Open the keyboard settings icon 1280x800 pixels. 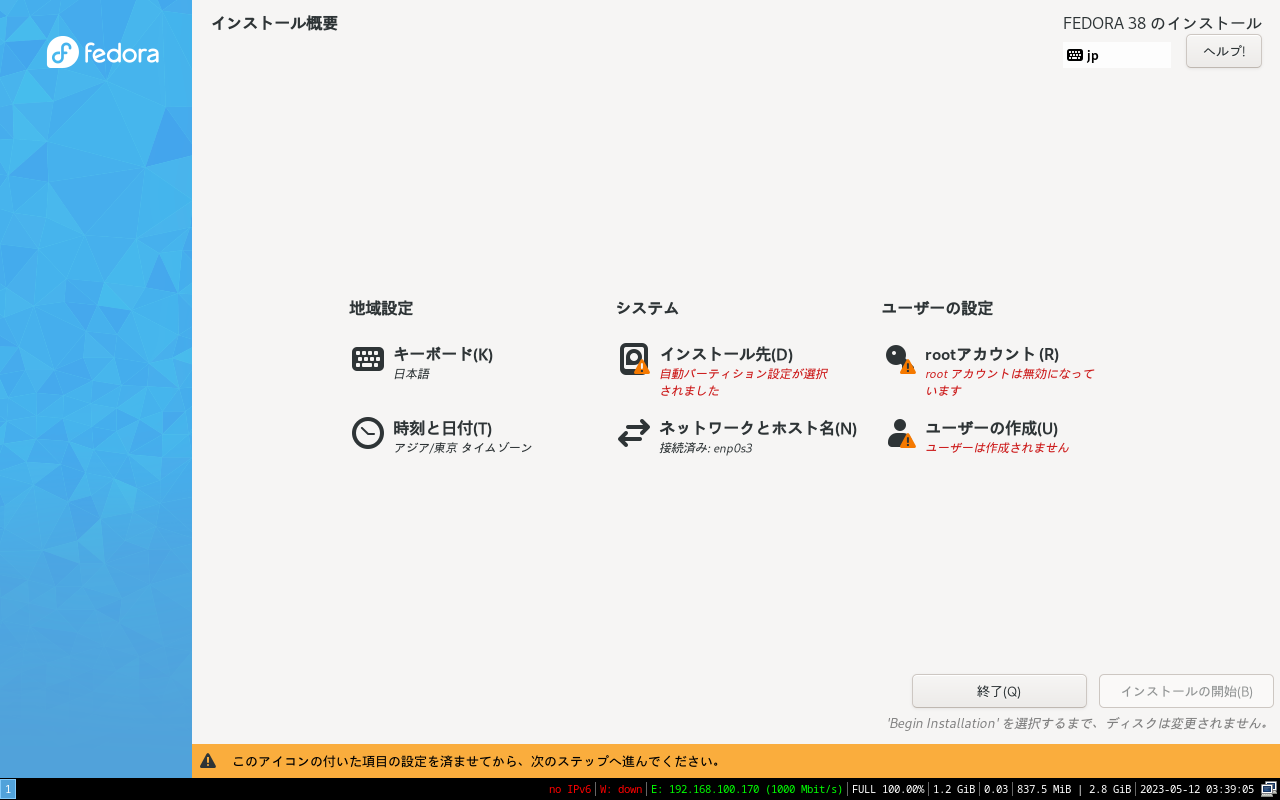point(368,359)
